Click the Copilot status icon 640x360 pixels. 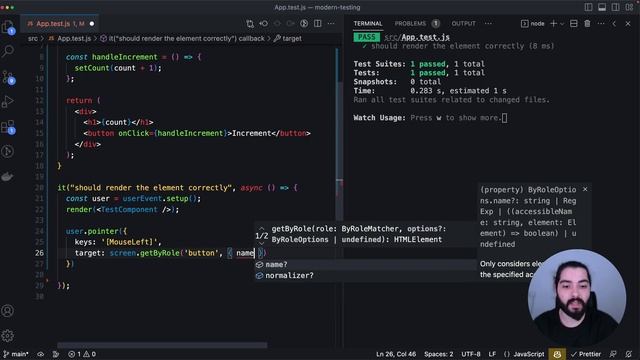click(557, 354)
